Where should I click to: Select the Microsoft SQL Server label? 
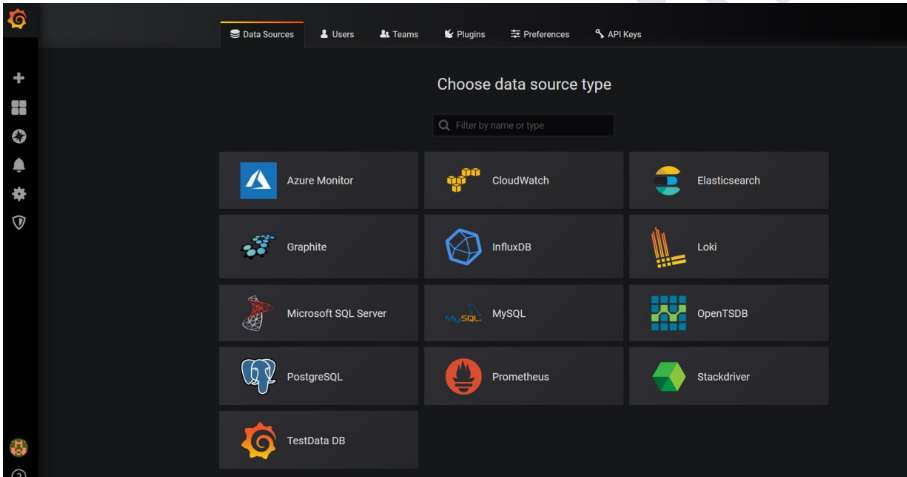pos(337,313)
